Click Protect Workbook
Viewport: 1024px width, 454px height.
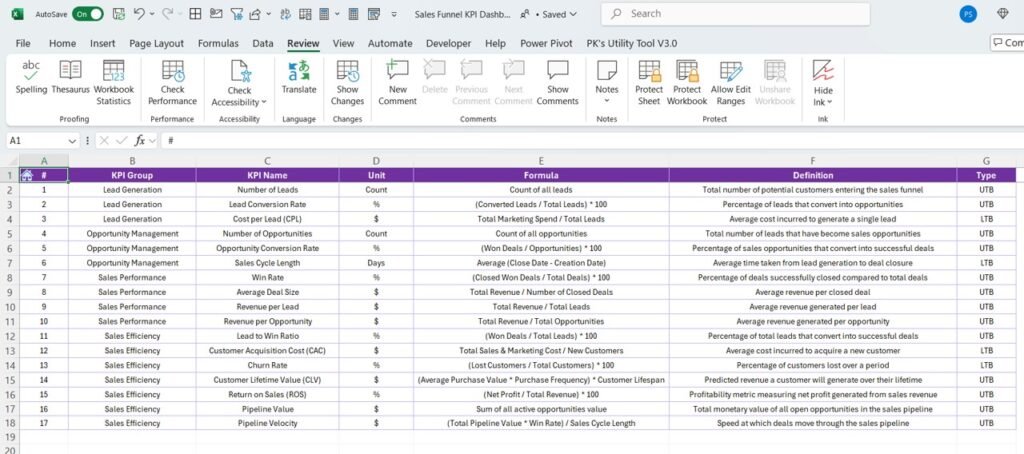coord(687,83)
